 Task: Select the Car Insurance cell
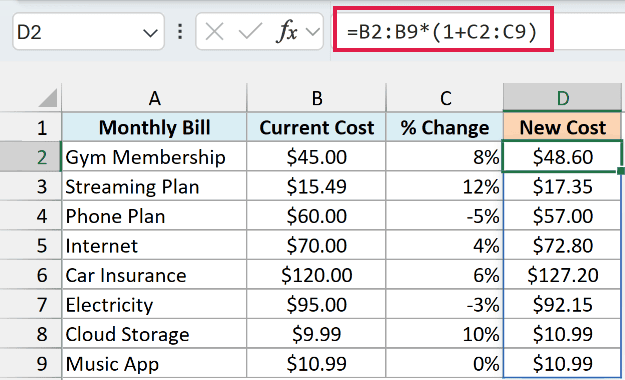[x=154, y=275]
